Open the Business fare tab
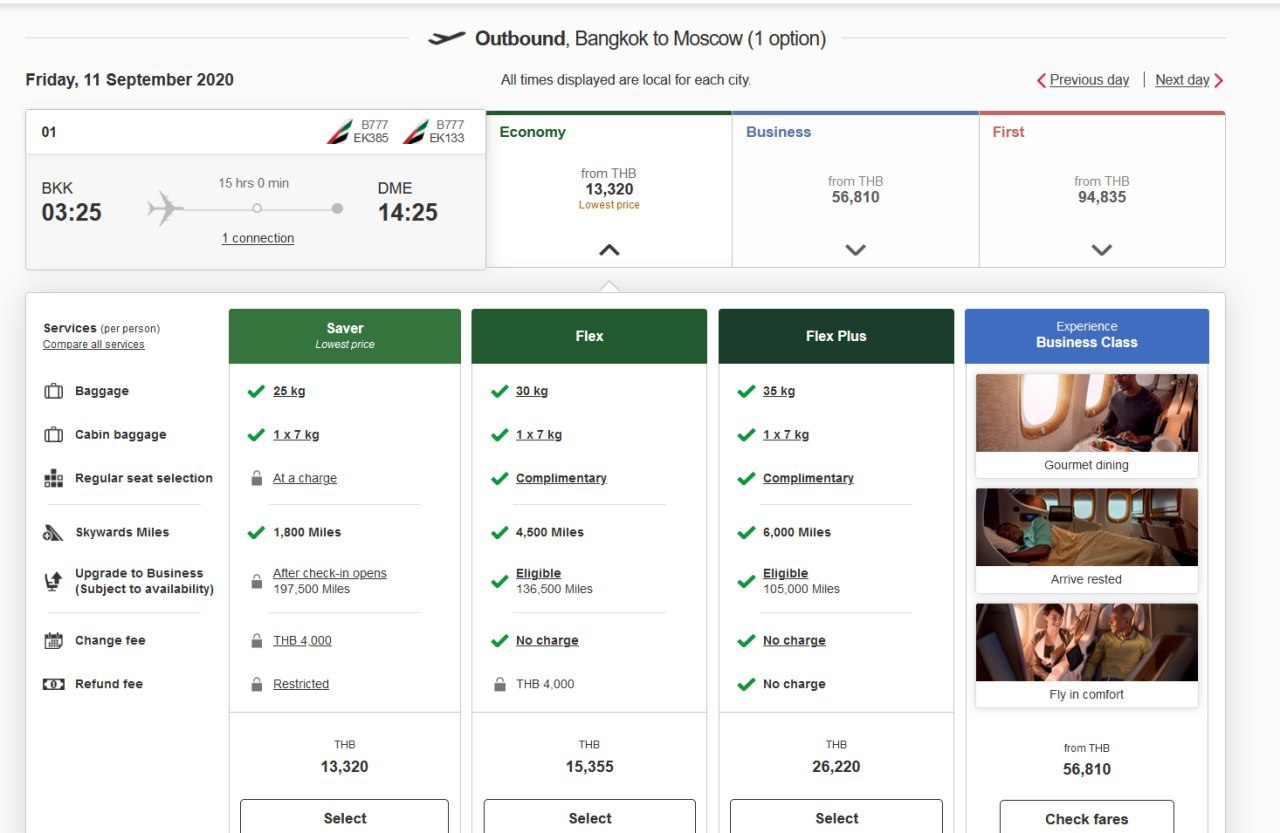The height and width of the screenshot is (833, 1280). 856,189
